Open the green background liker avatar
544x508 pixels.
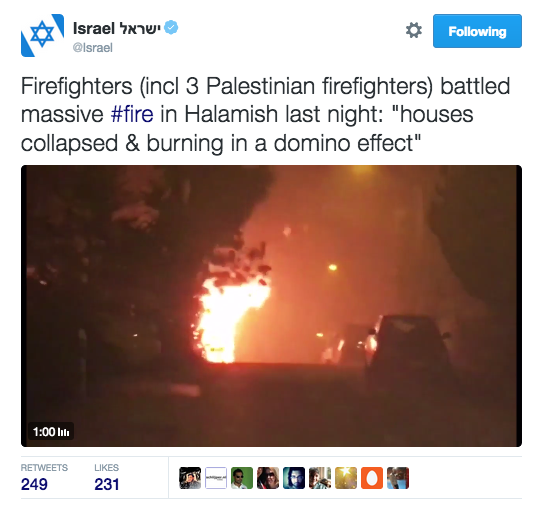(x=242, y=478)
